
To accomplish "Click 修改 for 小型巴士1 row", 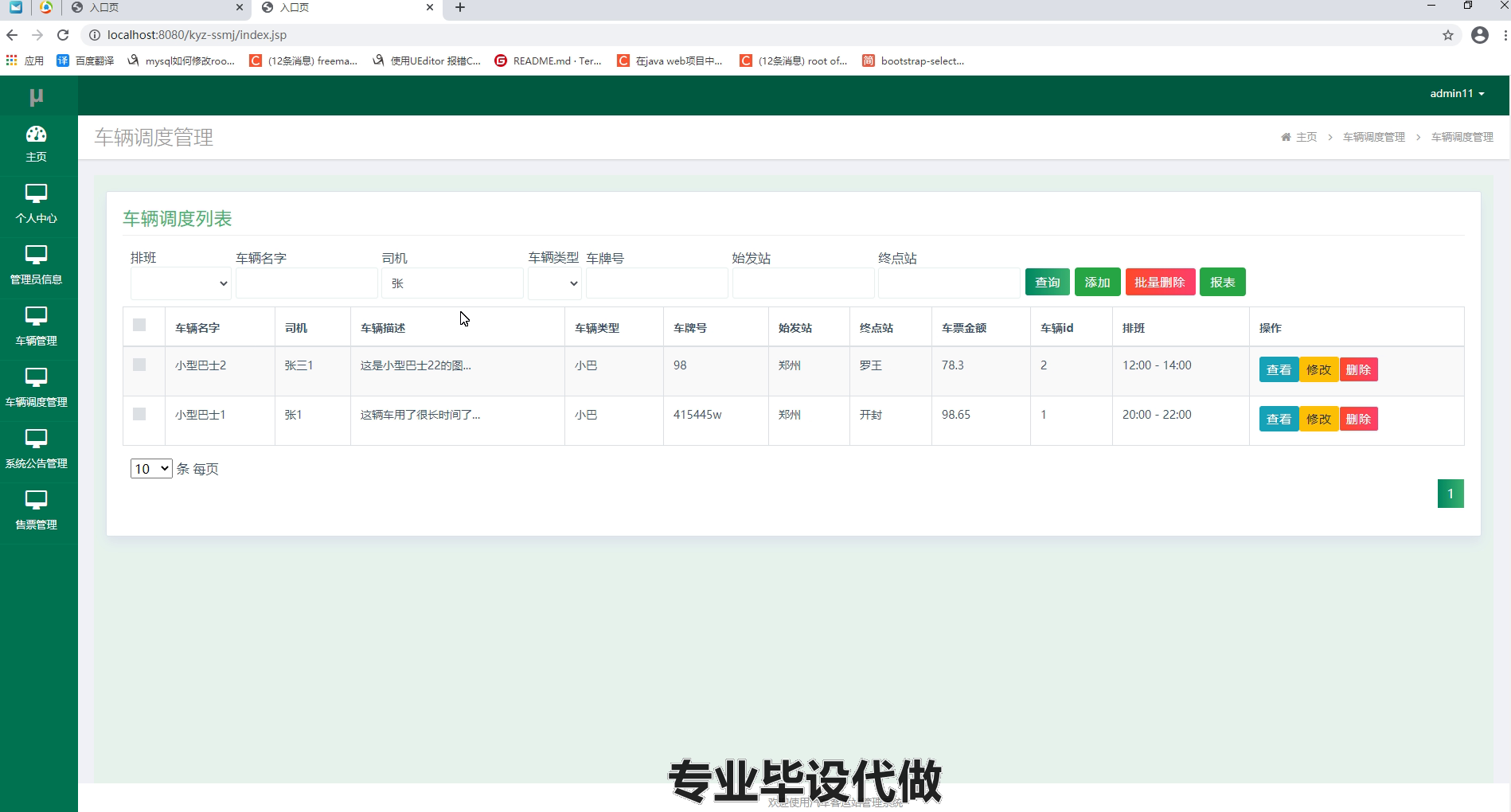I will [1318, 419].
